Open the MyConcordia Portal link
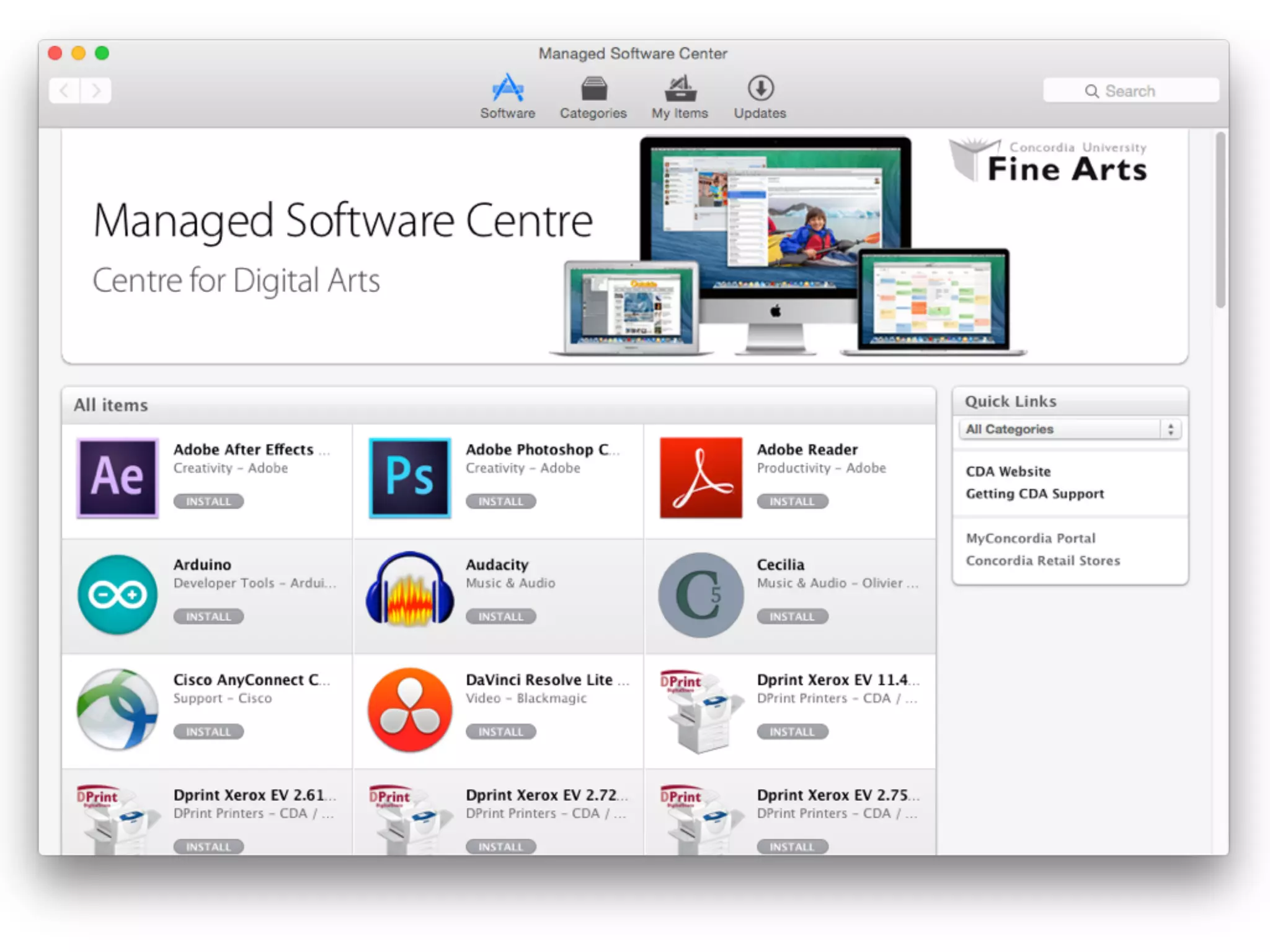The width and height of the screenshot is (1270, 952). click(x=1030, y=539)
